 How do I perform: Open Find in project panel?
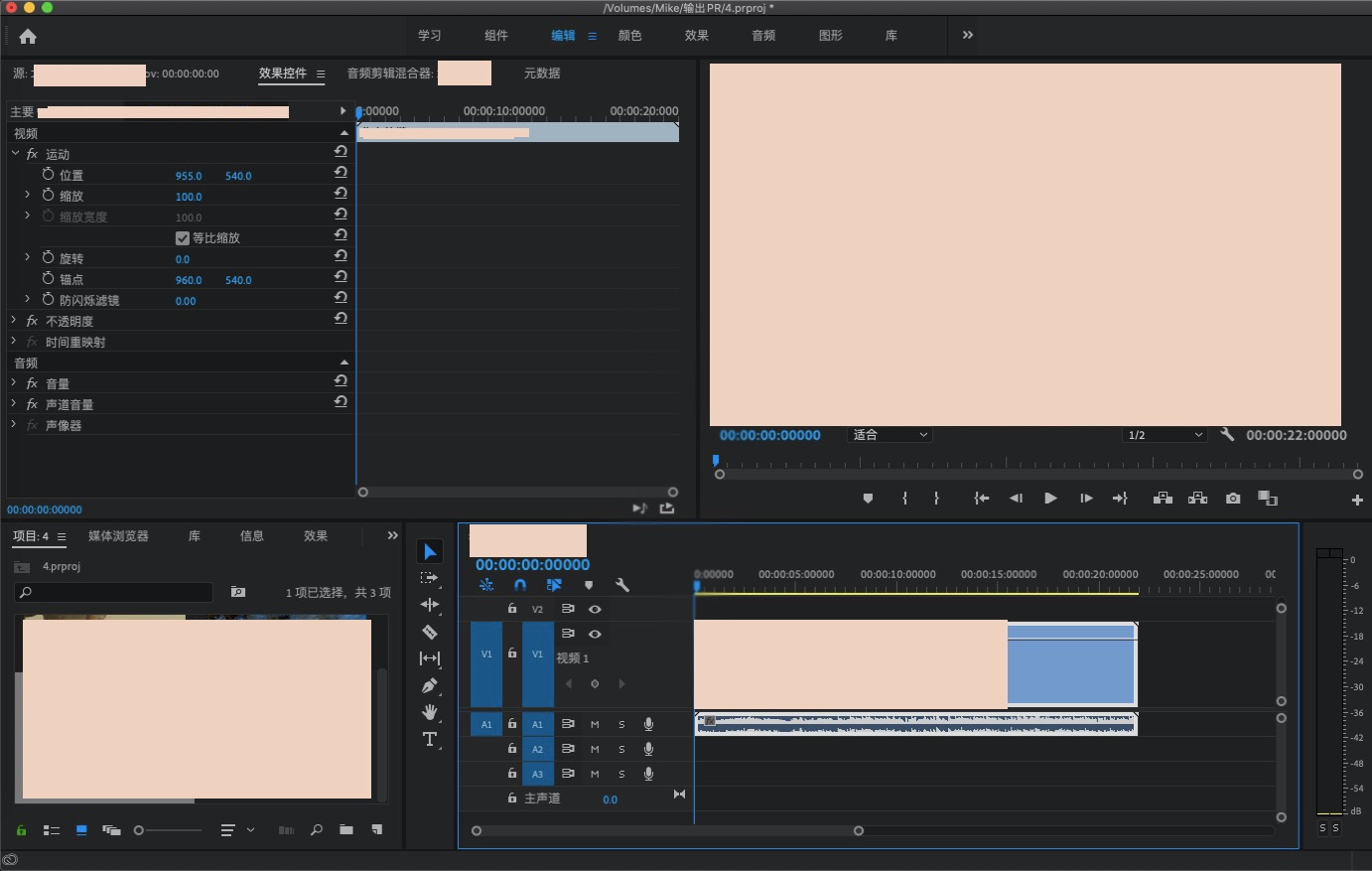pos(317,829)
